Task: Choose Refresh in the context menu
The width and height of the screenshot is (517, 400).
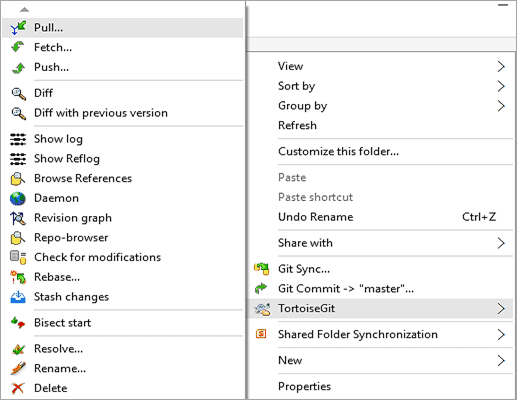Action: 381,126
